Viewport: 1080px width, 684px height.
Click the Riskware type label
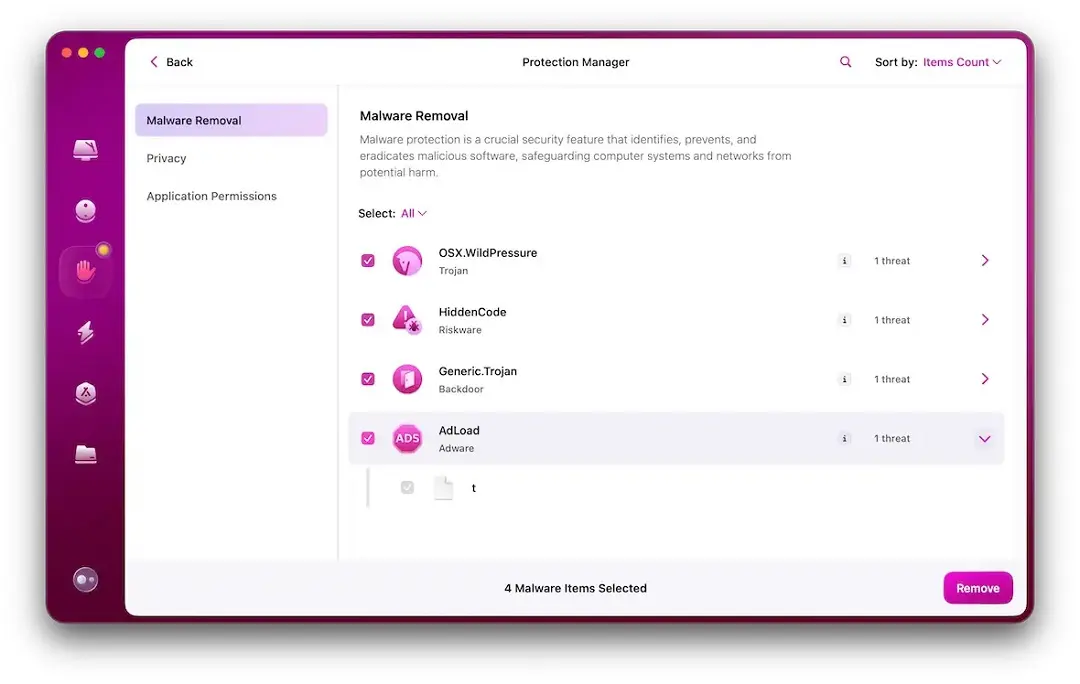(460, 330)
